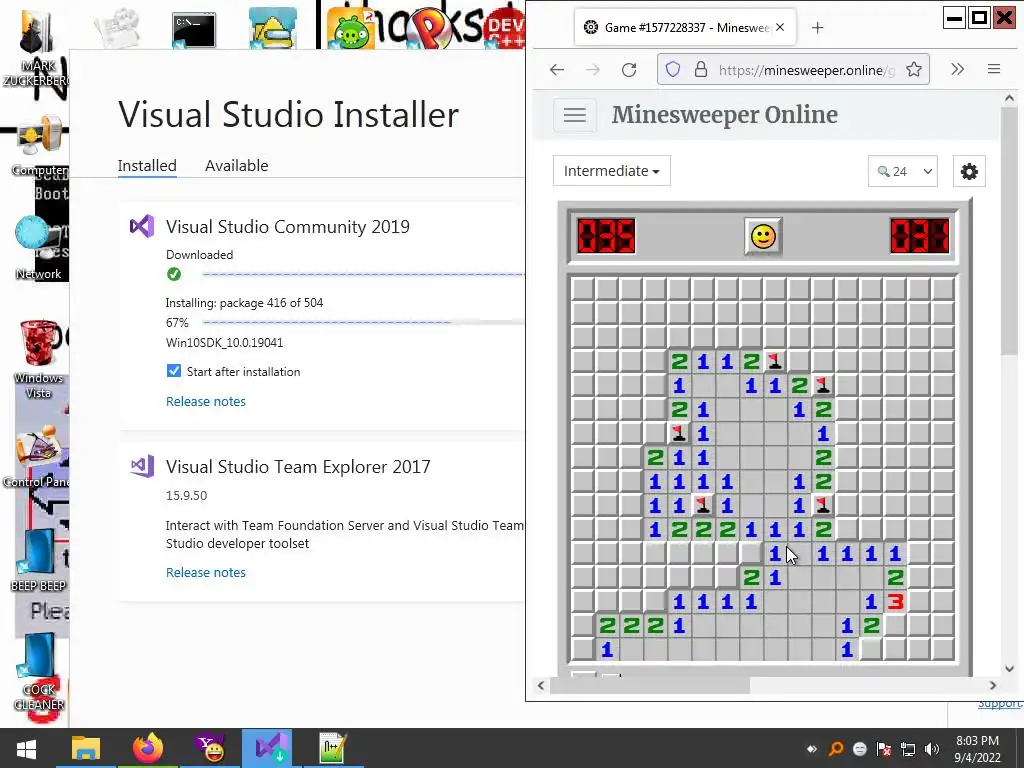The height and width of the screenshot is (768, 1024).
Task: Click the Minesweeper smiley face reset button
Action: coord(763,236)
